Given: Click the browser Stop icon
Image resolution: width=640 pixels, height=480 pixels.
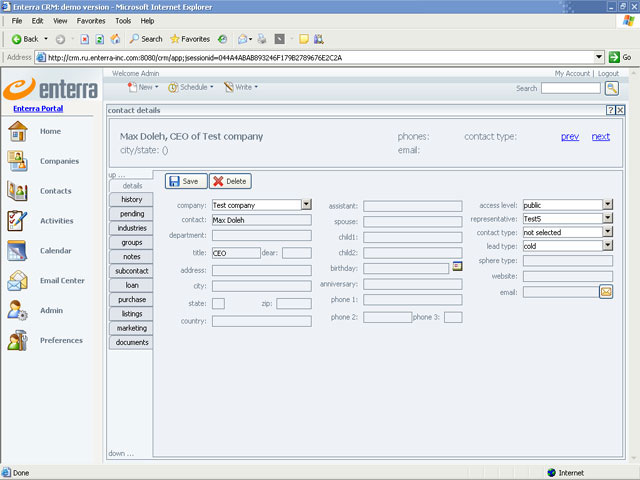Looking at the screenshot, I should tap(84, 39).
